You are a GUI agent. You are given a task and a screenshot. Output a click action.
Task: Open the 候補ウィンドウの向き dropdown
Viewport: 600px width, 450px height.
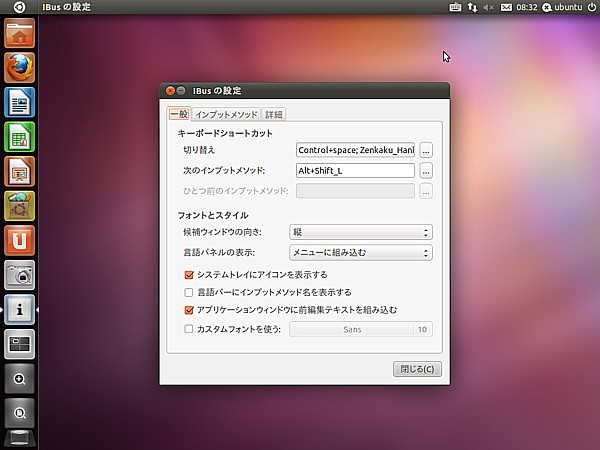click(361, 232)
